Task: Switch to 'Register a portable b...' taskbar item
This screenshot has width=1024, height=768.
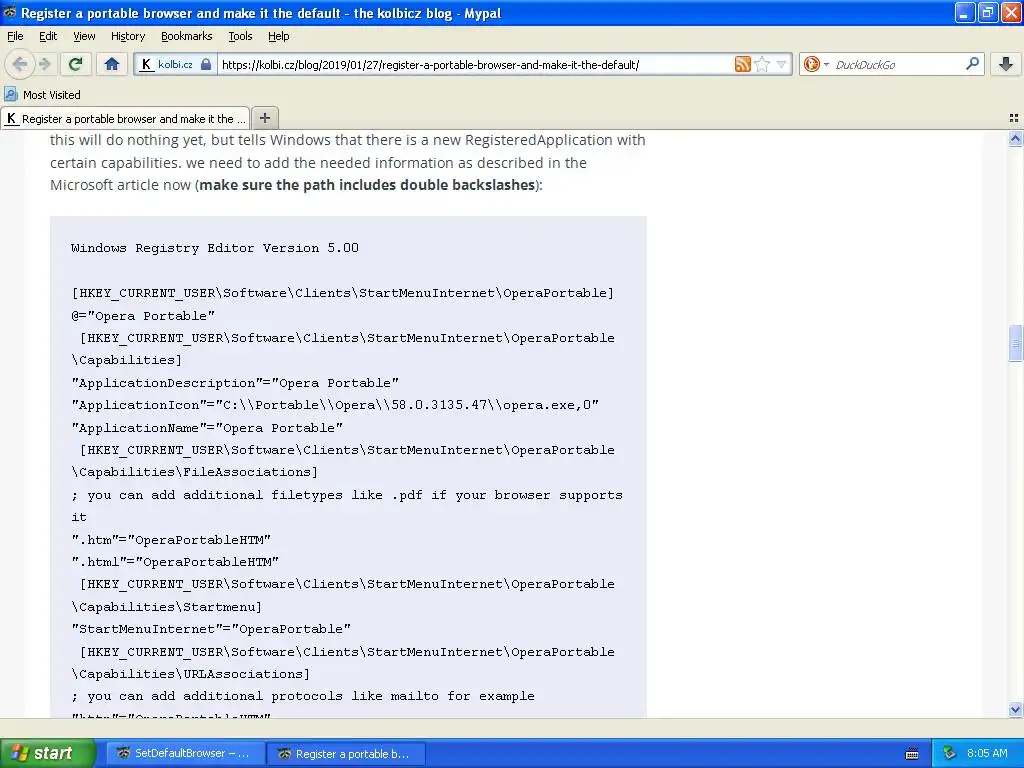Action: coord(346,753)
